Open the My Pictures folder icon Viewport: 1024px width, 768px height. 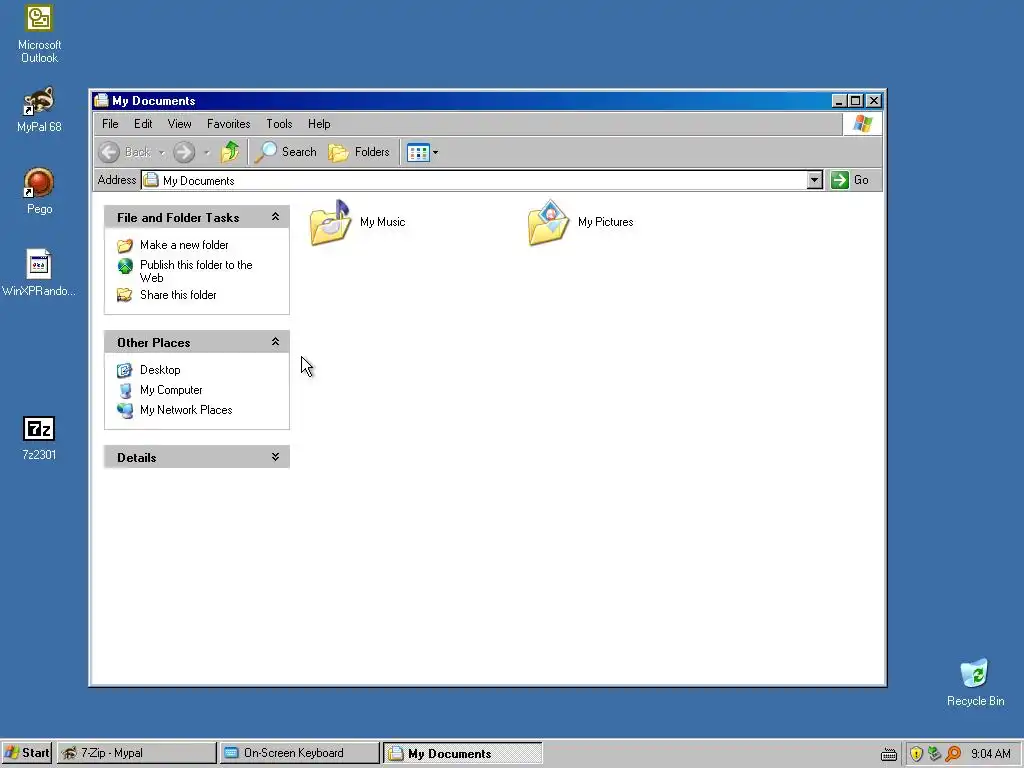(549, 223)
